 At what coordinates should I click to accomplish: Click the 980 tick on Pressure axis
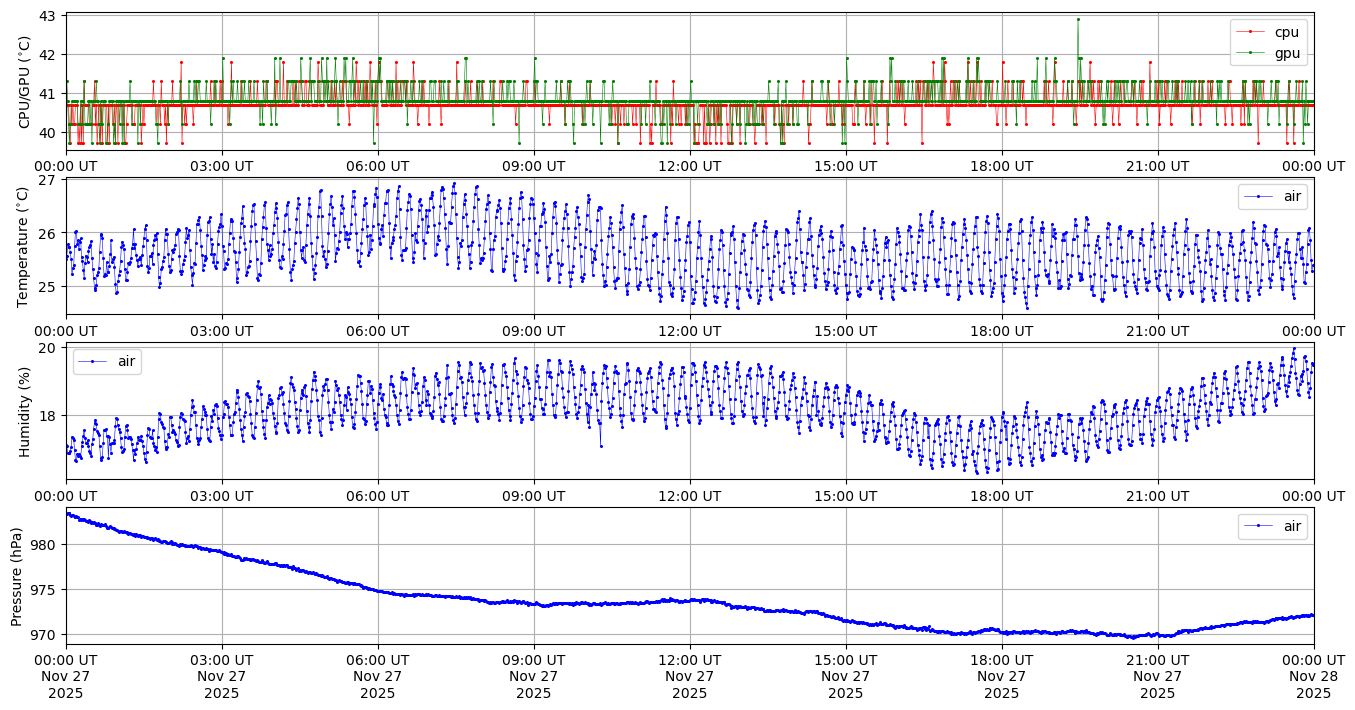[x=47, y=545]
